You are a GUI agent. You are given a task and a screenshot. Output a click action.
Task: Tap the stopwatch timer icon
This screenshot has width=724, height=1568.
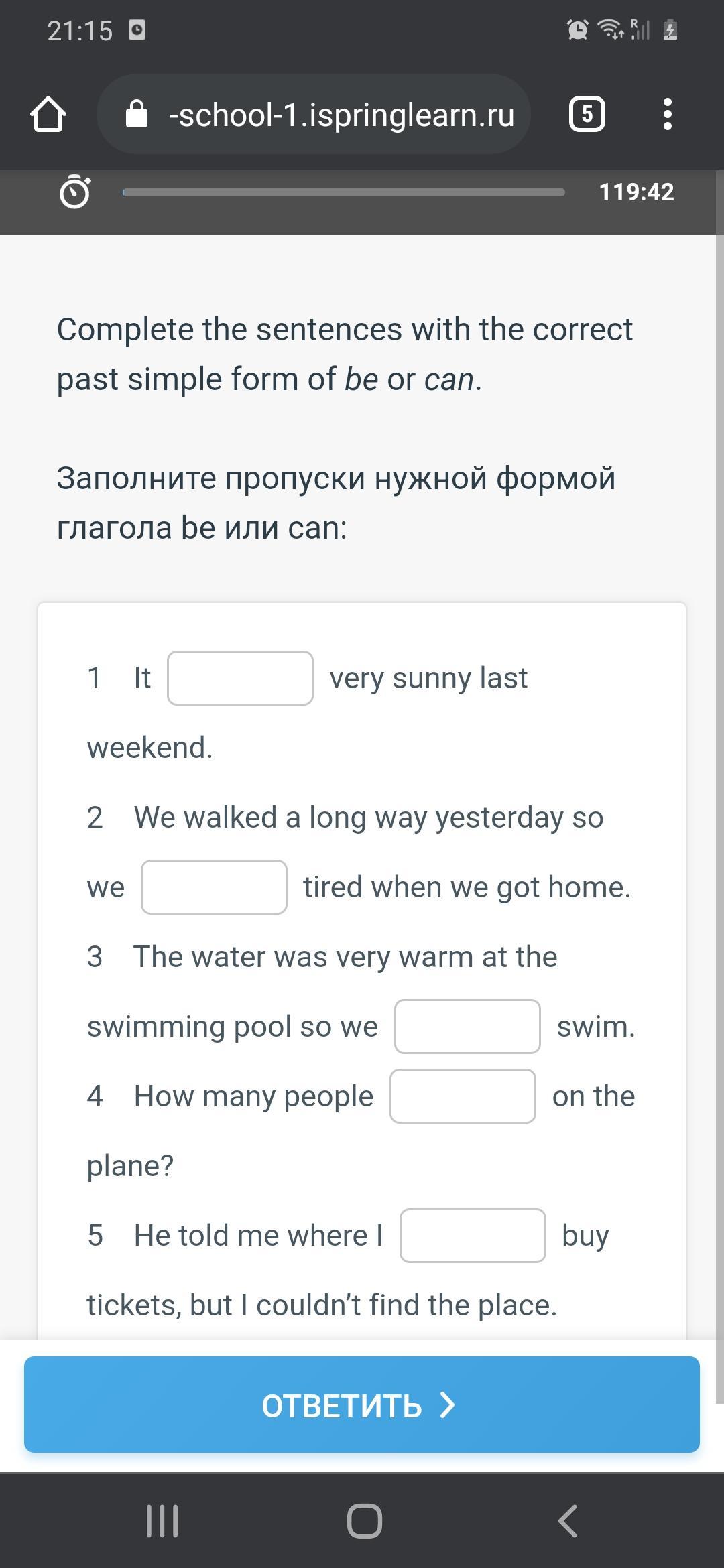click(x=74, y=192)
